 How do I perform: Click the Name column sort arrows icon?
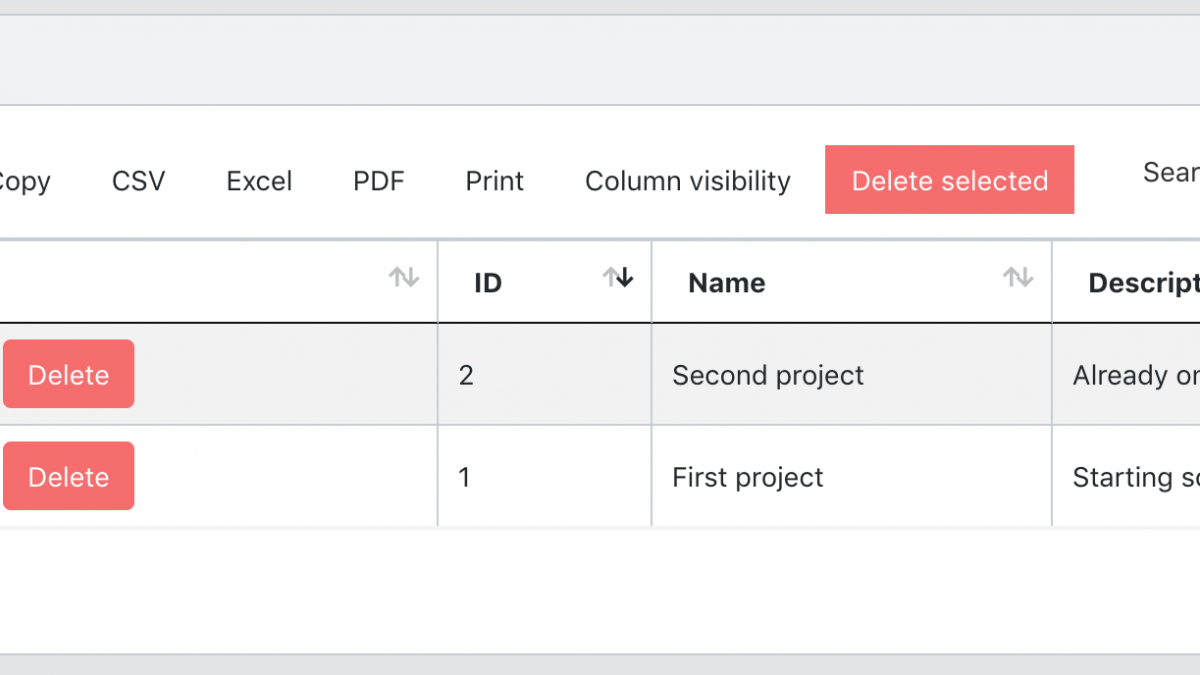[1018, 278]
